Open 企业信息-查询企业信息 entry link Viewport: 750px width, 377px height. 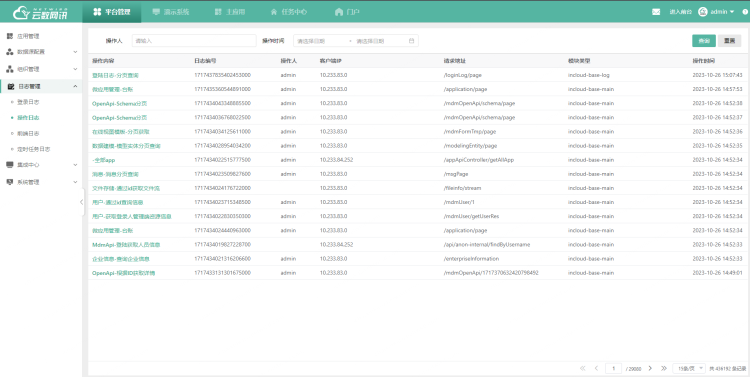pyautogui.click(x=121, y=259)
